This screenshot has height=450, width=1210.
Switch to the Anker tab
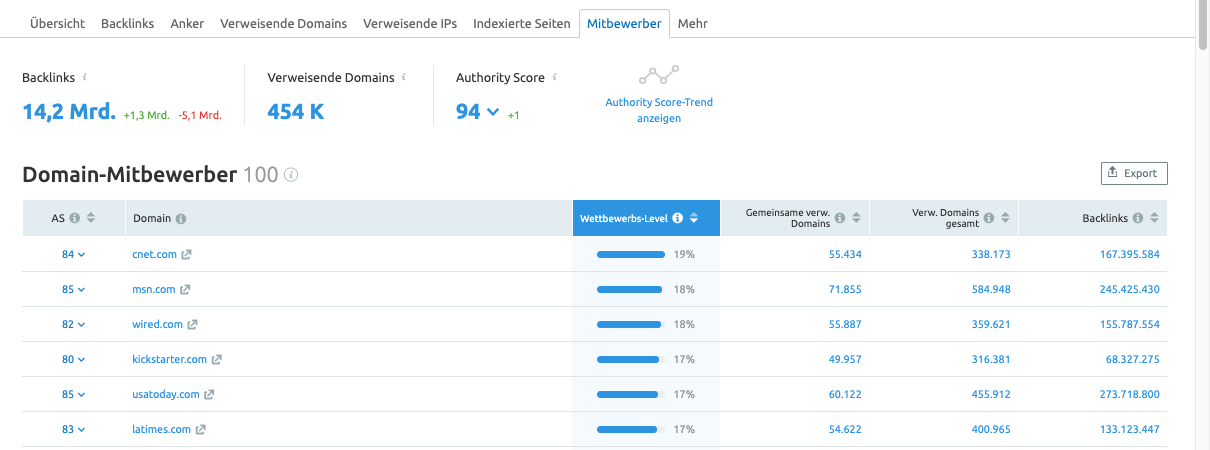(187, 23)
